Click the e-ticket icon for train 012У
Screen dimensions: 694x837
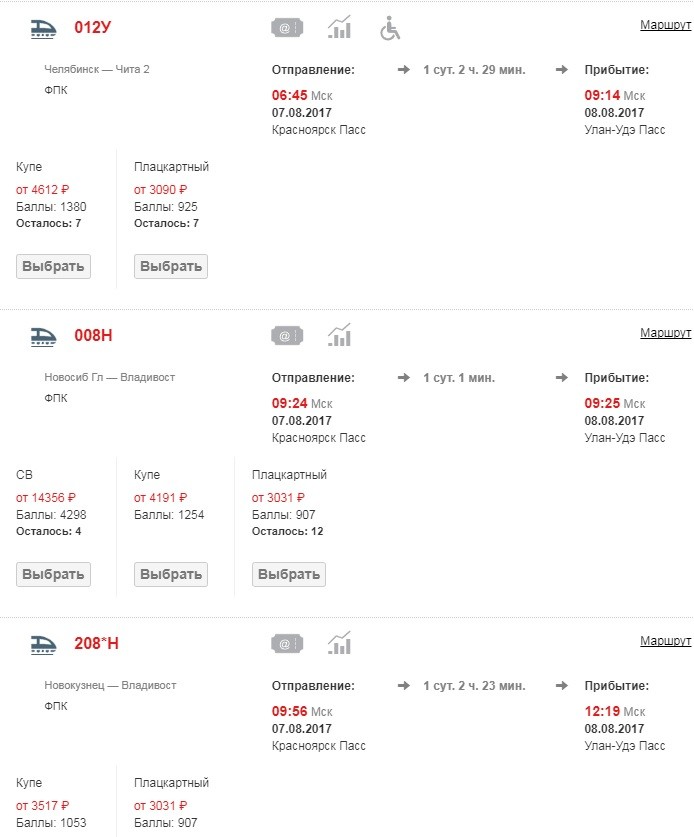pyautogui.click(x=287, y=28)
